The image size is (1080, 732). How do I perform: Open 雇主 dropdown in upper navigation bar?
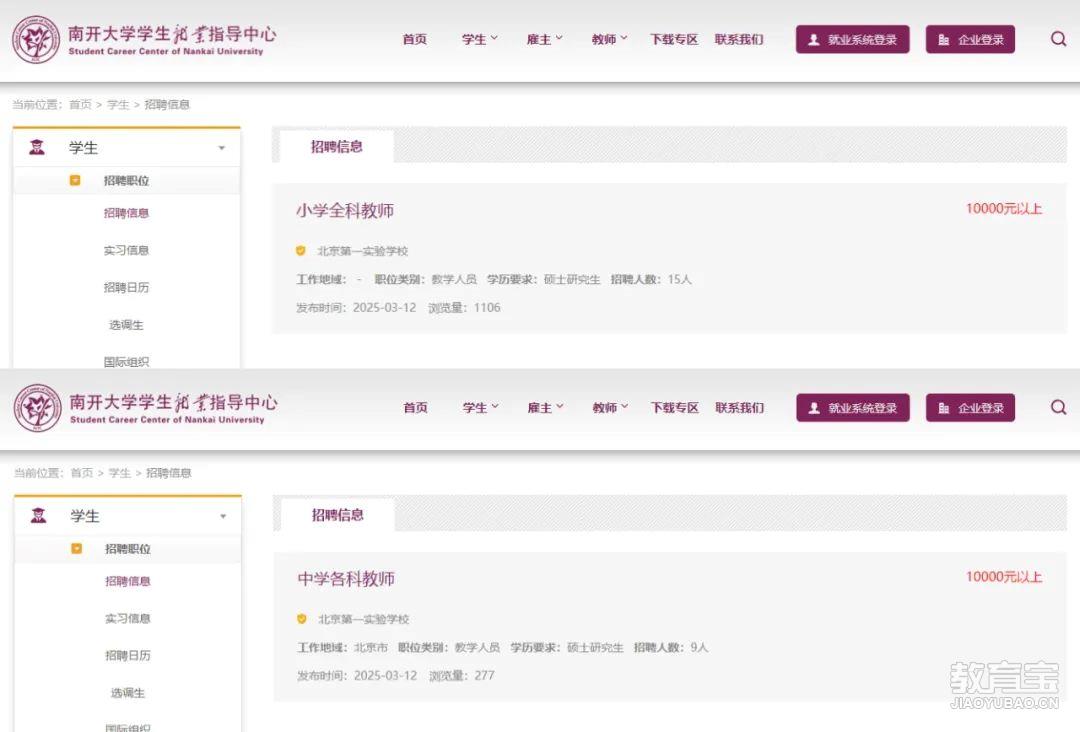pyautogui.click(x=545, y=39)
